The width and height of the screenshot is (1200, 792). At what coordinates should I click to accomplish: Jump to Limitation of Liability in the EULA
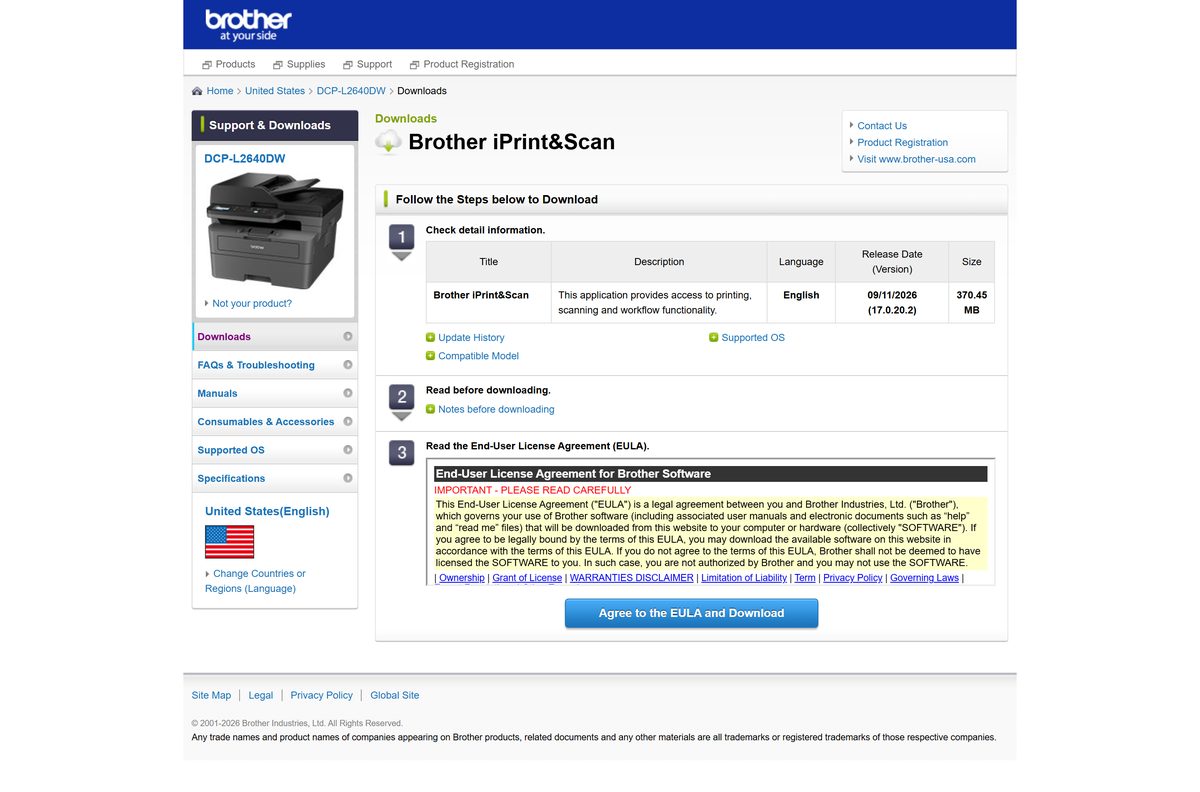(x=744, y=578)
